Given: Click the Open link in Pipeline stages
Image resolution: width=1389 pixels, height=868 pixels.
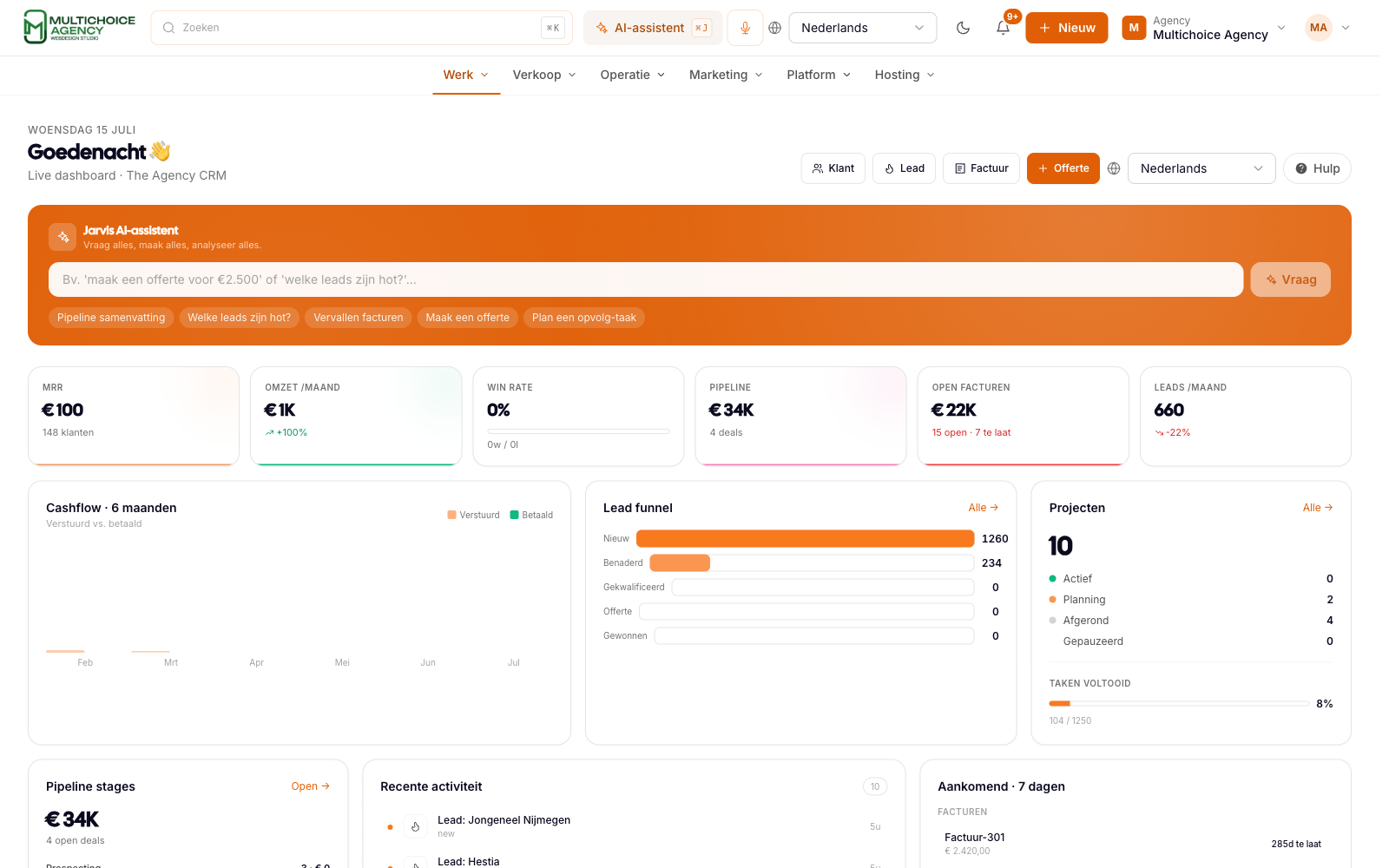Looking at the screenshot, I should [310, 786].
